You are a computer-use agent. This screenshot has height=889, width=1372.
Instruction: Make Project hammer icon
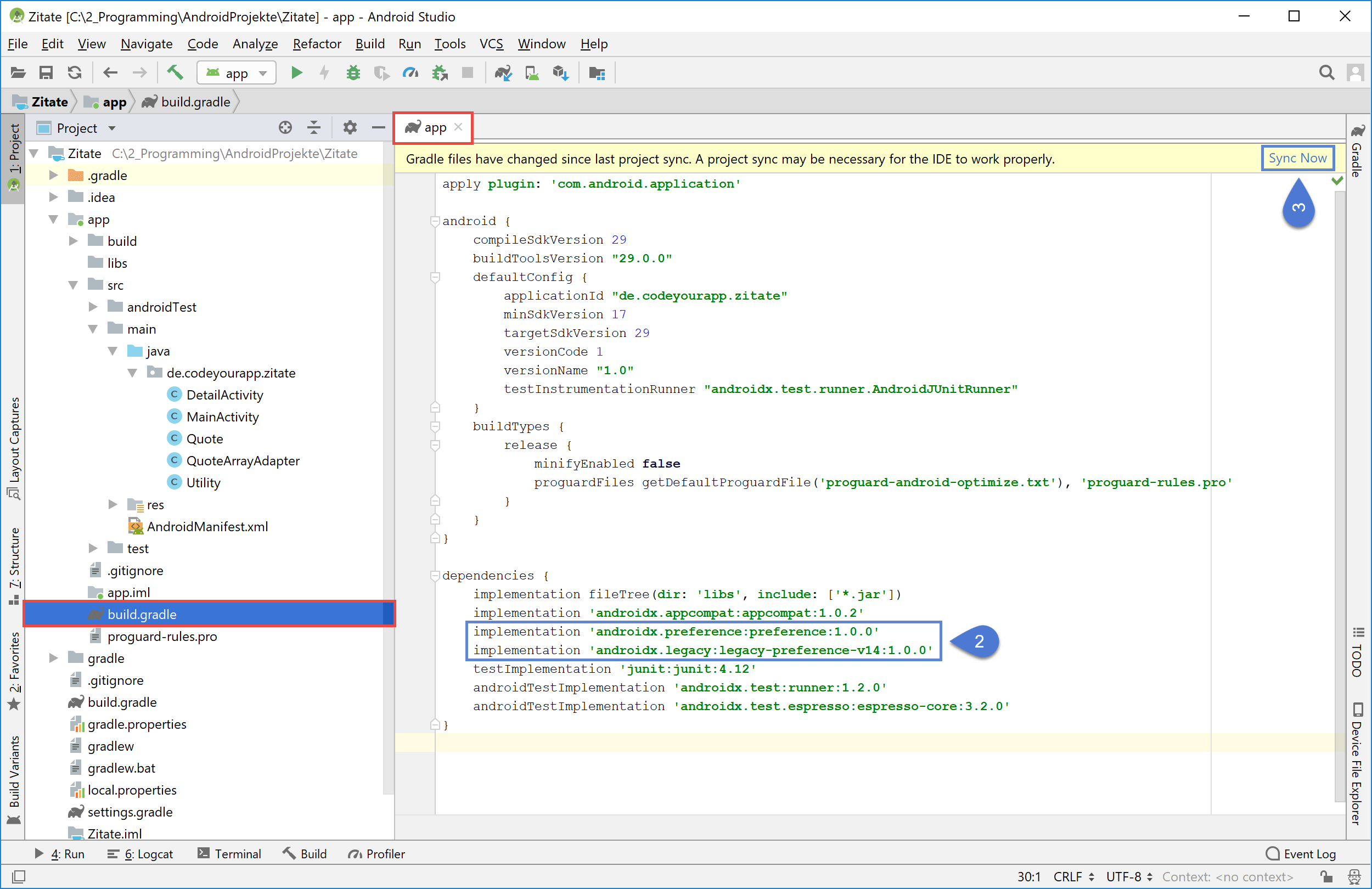tap(175, 72)
